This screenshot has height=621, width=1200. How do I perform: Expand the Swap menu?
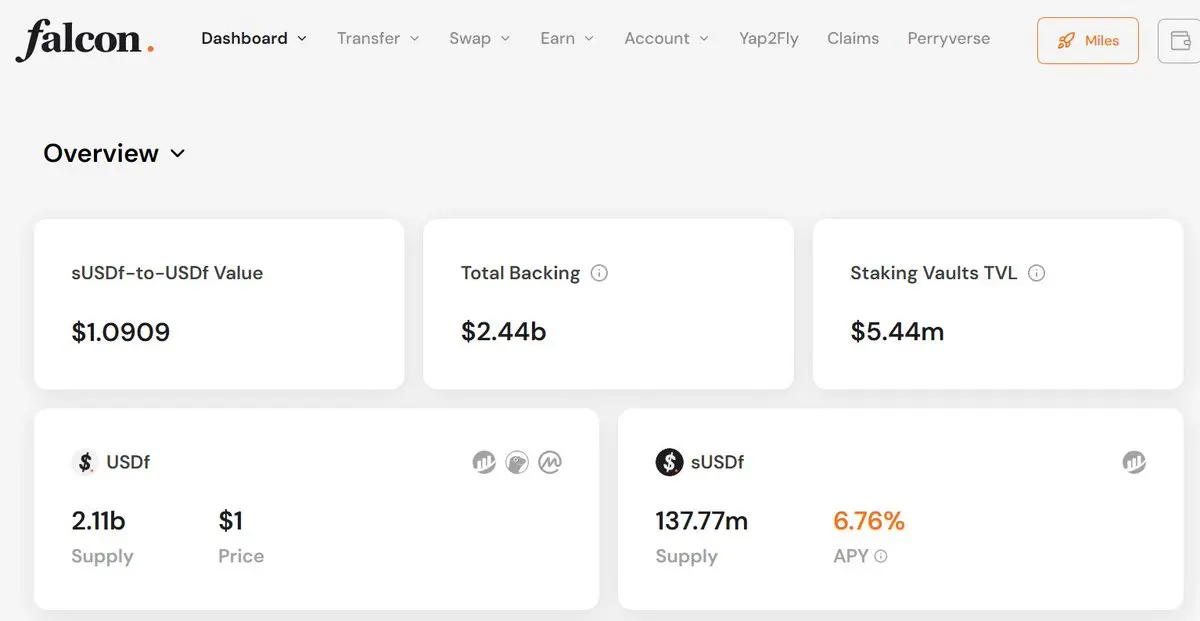click(x=479, y=39)
